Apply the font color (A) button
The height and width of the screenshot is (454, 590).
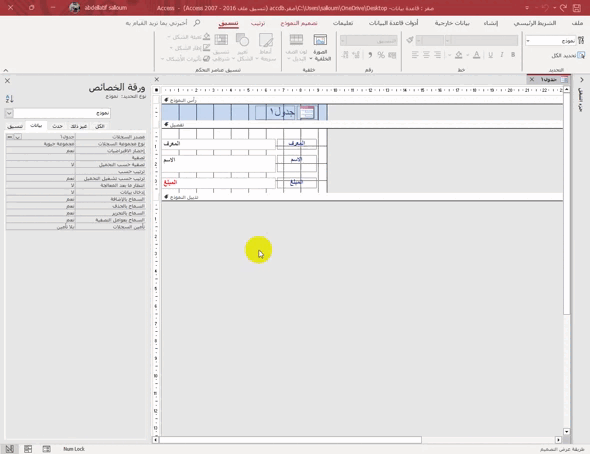pyautogui.click(x=476, y=55)
